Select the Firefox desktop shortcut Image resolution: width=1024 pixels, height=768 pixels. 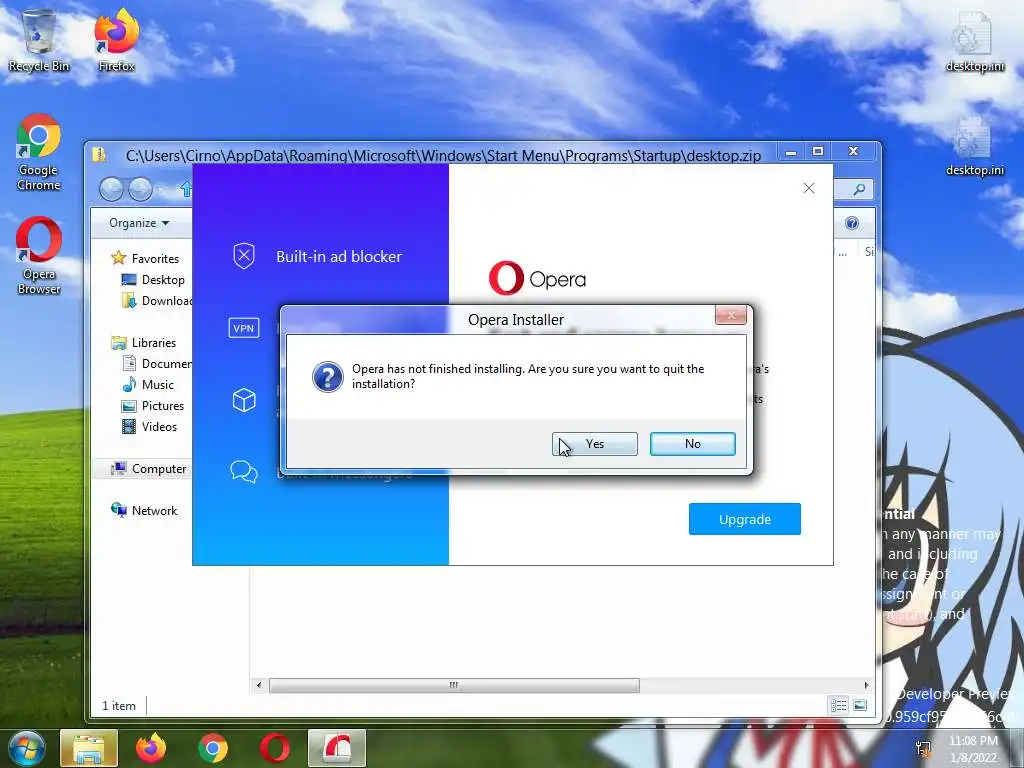(x=116, y=40)
